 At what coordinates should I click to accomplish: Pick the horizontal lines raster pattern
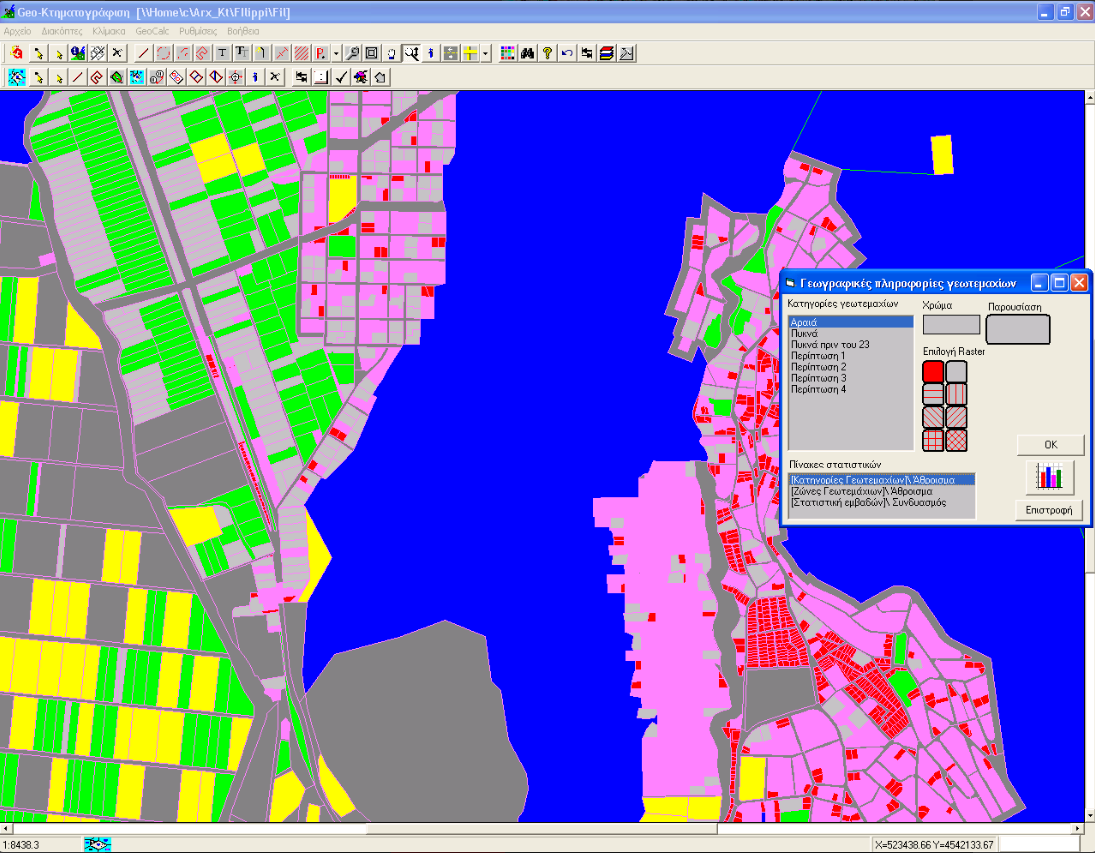pyautogui.click(x=933, y=394)
